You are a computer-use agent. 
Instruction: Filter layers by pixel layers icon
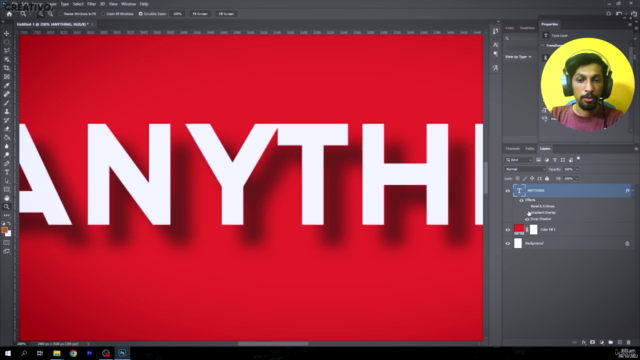tap(538, 160)
